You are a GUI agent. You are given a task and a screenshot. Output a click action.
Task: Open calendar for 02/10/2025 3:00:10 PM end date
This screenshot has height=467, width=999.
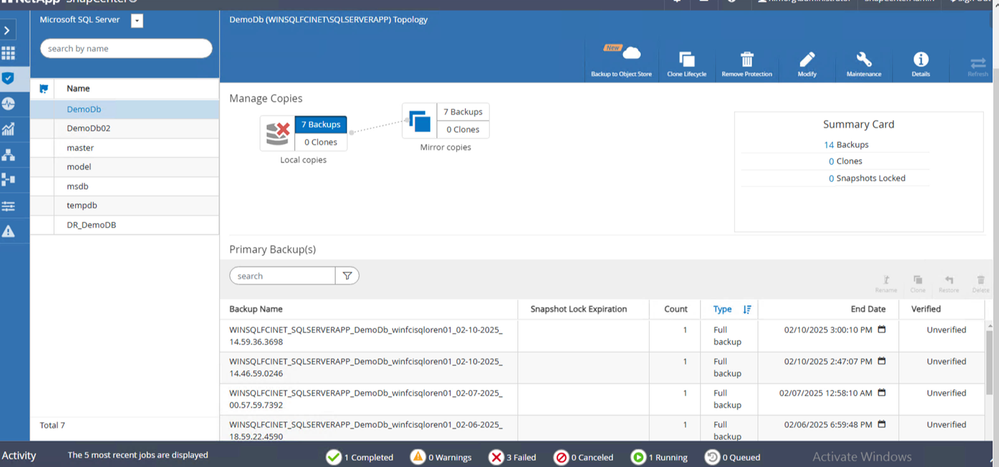(881, 330)
